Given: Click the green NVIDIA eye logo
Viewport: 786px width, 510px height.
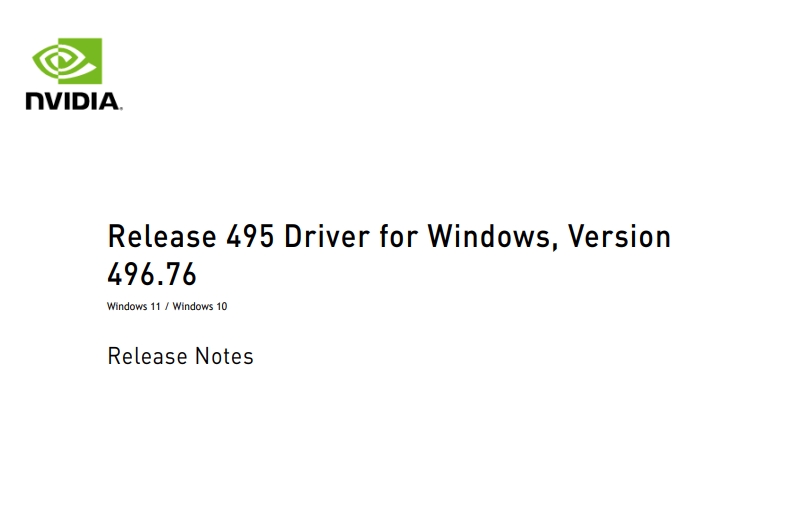Looking at the screenshot, I should point(67,61).
